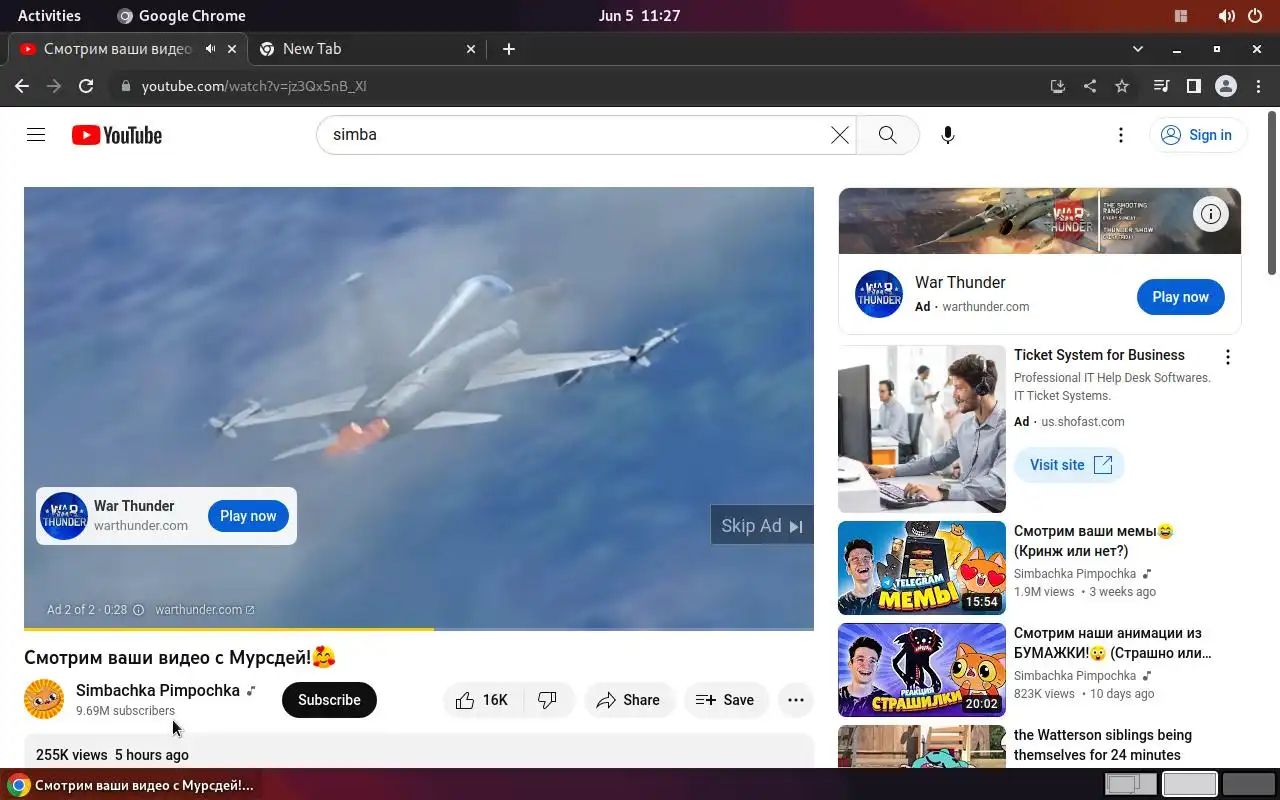Expand the video description box
The image size is (1280, 800).
pyautogui.click(x=419, y=752)
